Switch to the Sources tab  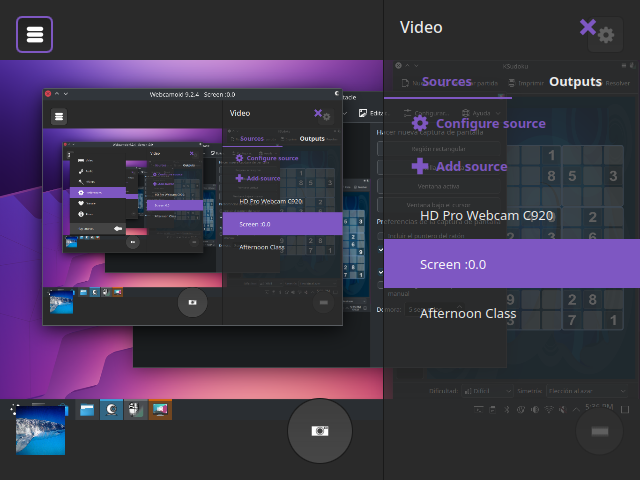coord(447,82)
